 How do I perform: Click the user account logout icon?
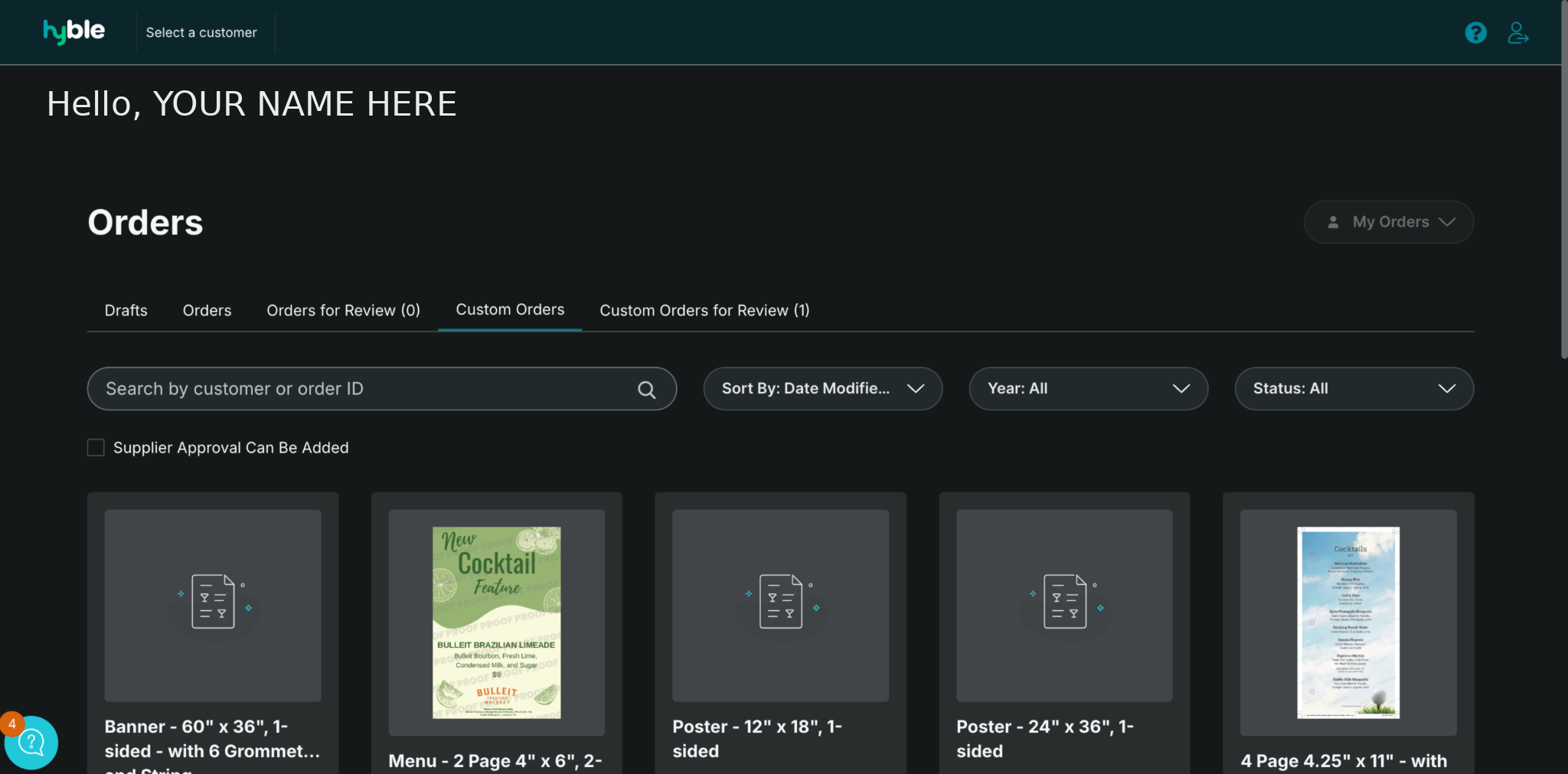pyautogui.click(x=1517, y=33)
